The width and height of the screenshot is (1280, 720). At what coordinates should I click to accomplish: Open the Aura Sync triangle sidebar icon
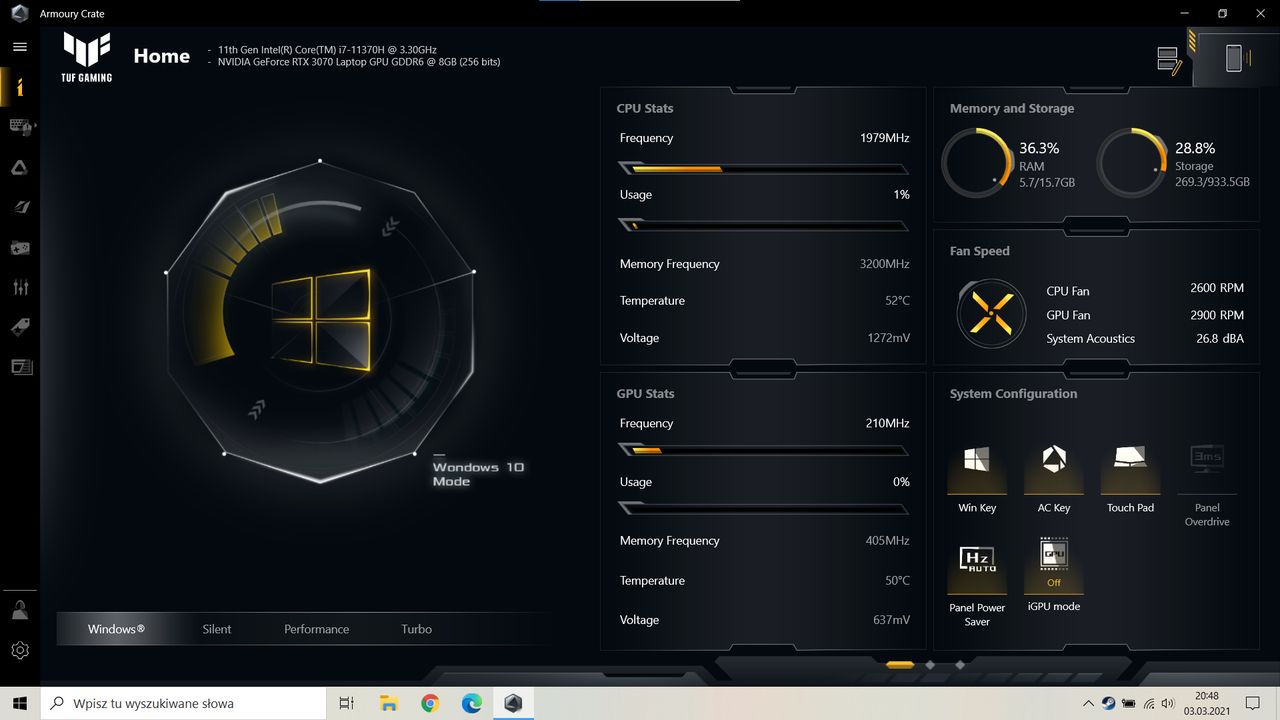(x=19, y=167)
